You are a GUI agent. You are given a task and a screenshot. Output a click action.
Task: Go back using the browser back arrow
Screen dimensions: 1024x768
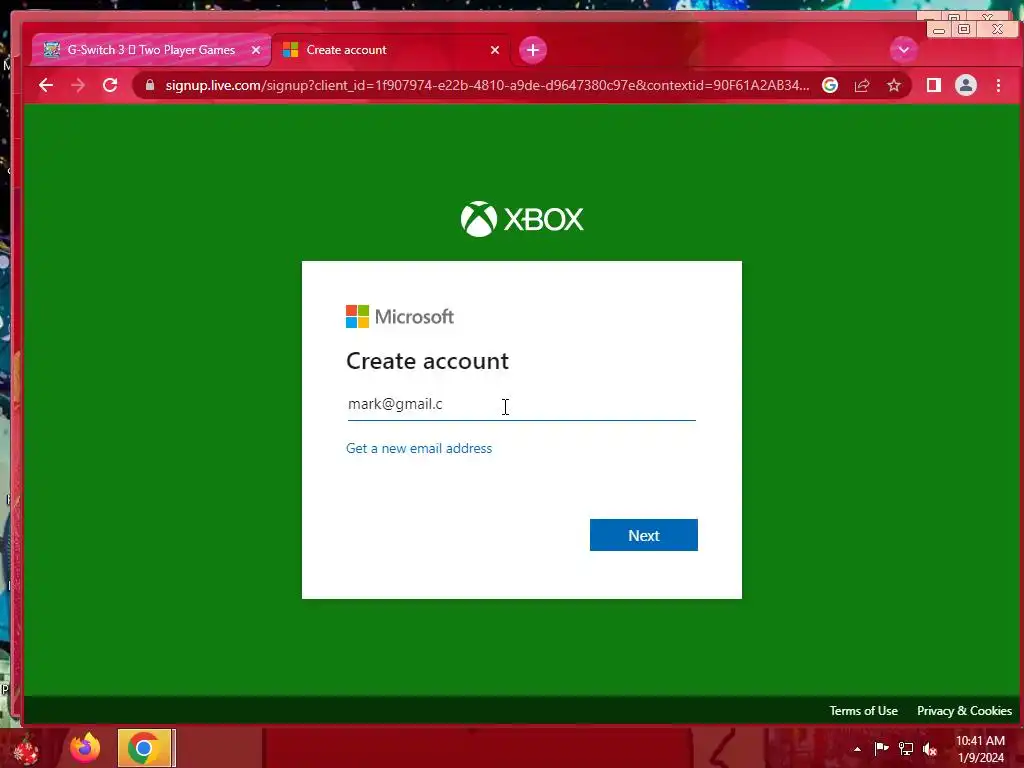[46, 86]
